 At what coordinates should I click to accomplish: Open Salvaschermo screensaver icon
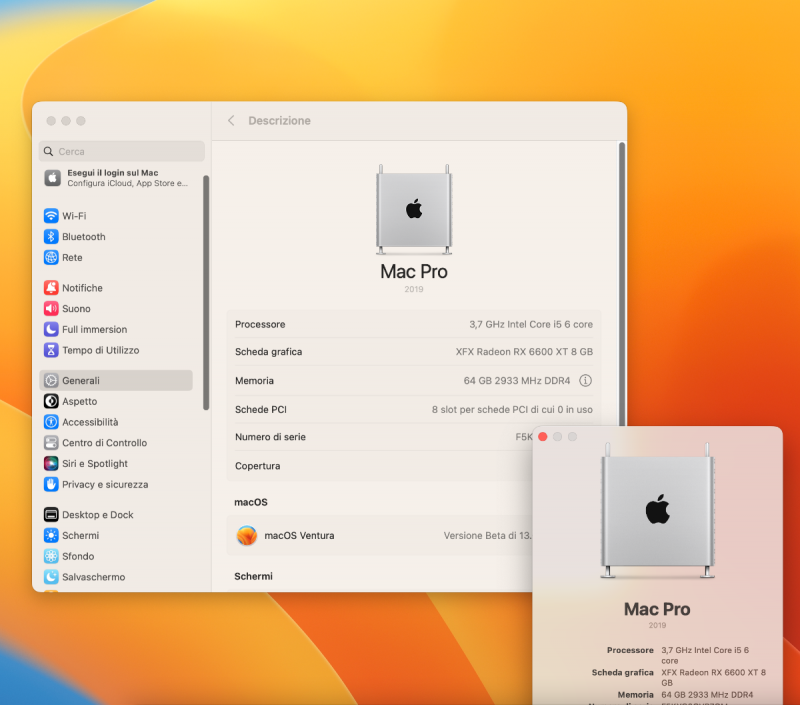(51, 577)
